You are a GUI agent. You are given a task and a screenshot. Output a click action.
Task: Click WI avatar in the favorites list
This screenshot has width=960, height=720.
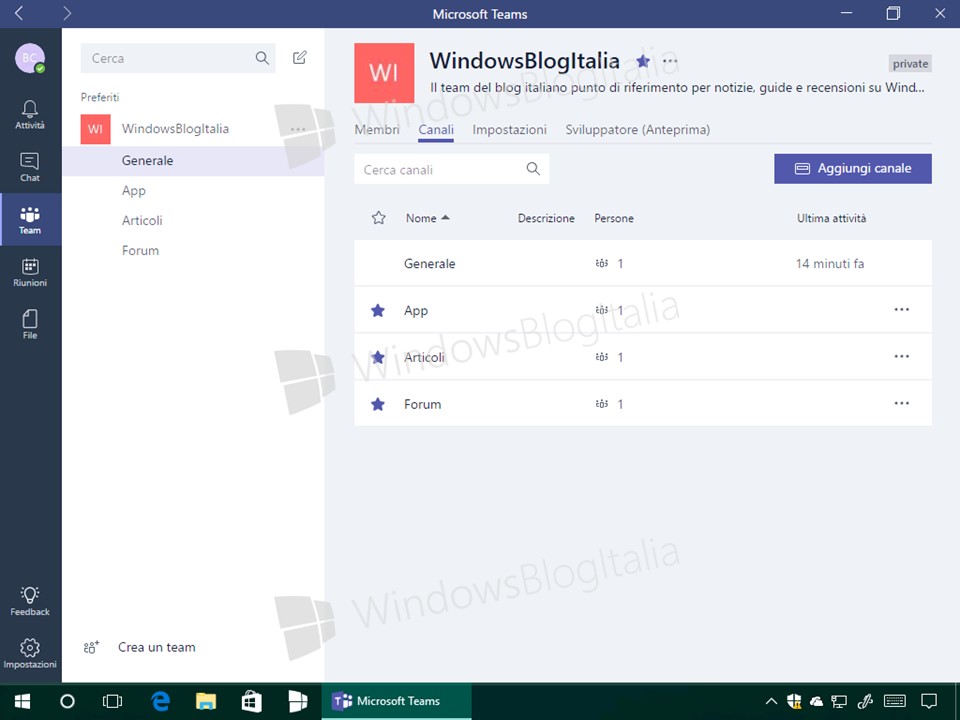(96, 129)
